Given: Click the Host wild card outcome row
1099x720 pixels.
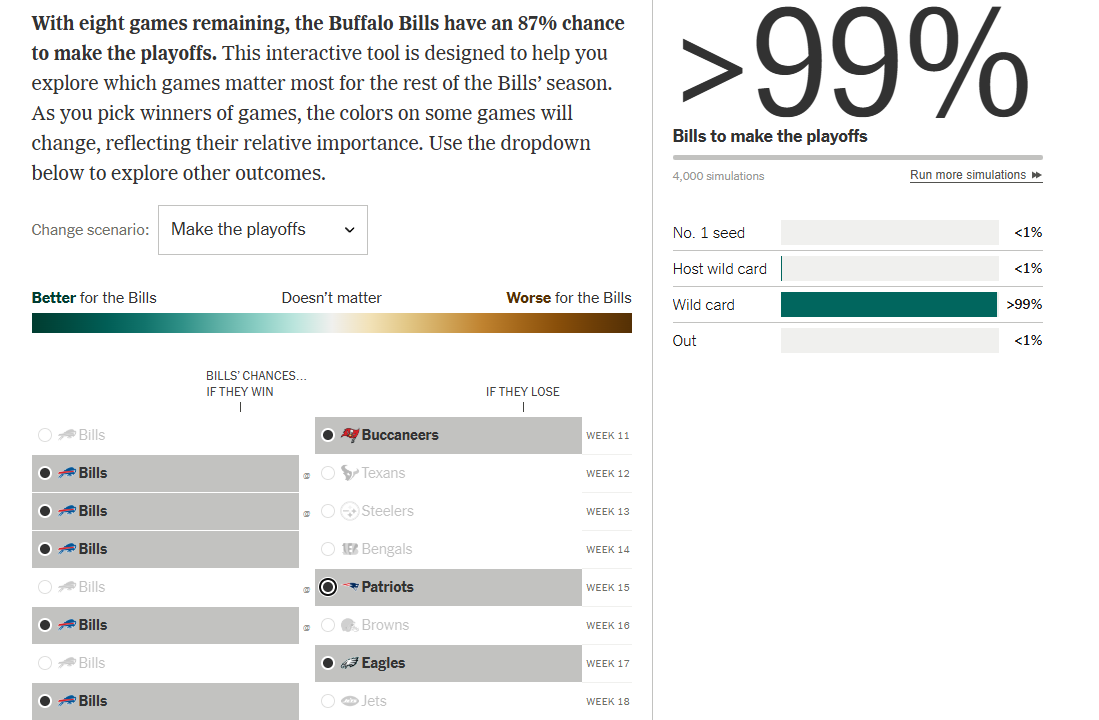Looking at the screenshot, I should coord(857,269).
